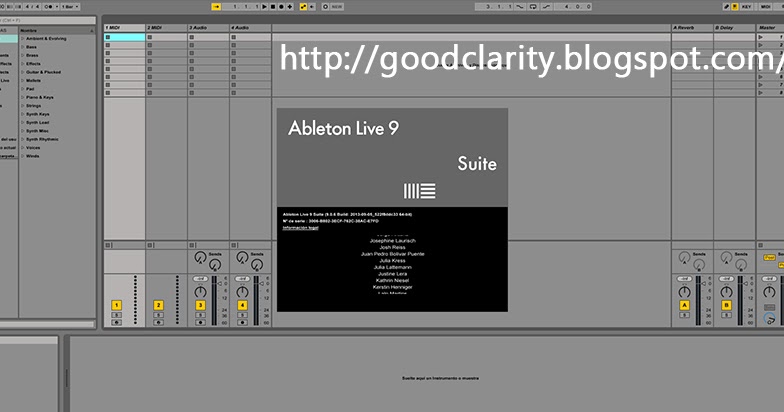
Task: Expand the Guitar & Plucked folder
Action: pos(22,72)
